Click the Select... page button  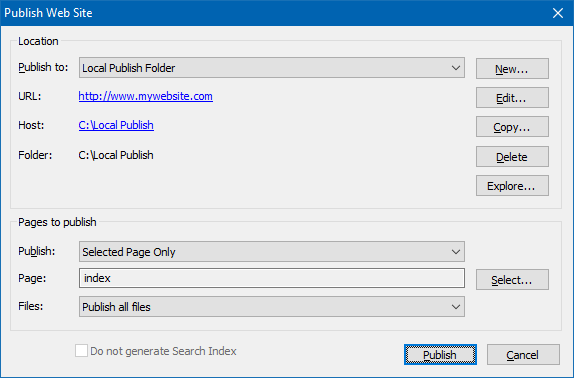[512, 280]
